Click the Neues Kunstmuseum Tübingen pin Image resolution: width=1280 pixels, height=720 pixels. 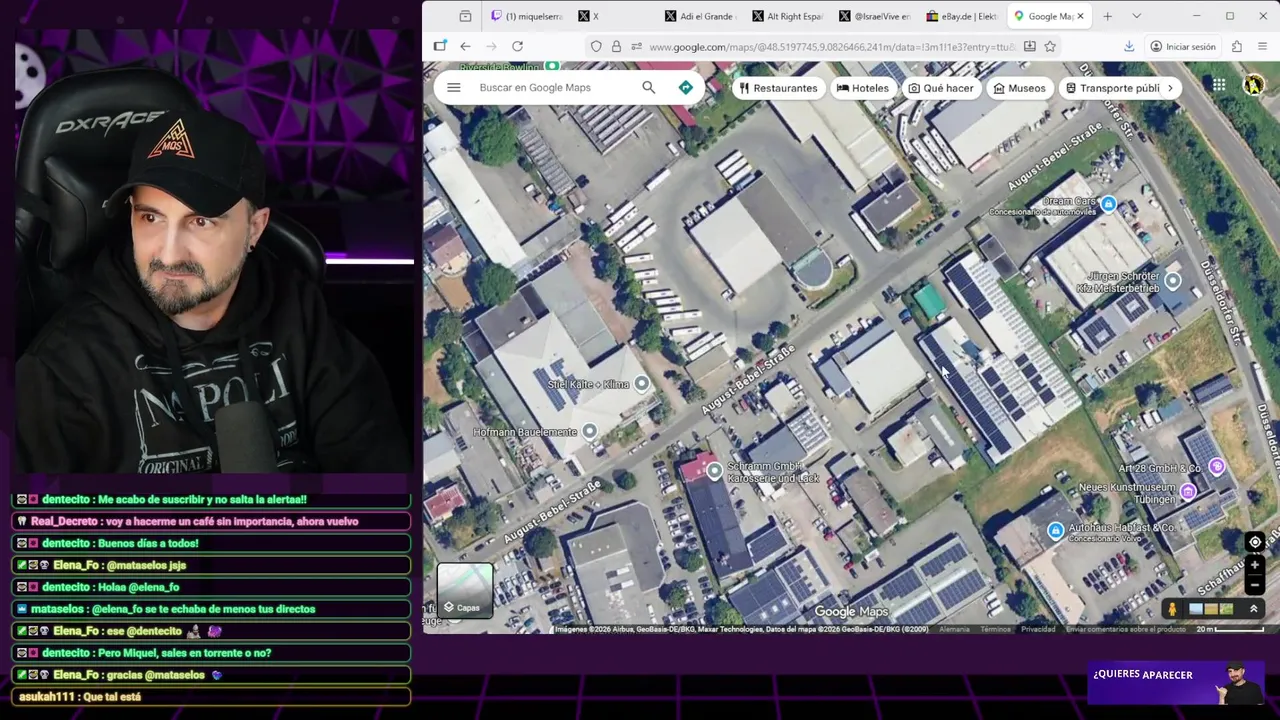1187,491
